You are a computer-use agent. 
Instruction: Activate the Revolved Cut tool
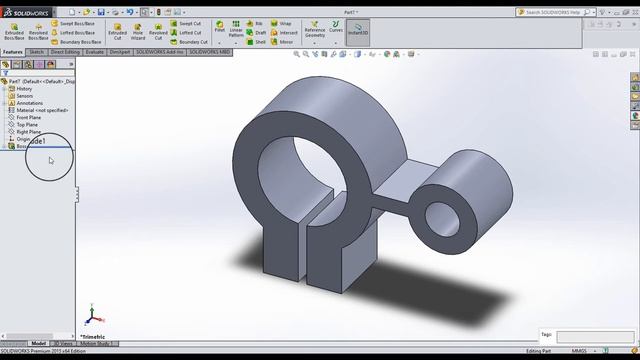(x=158, y=32)
